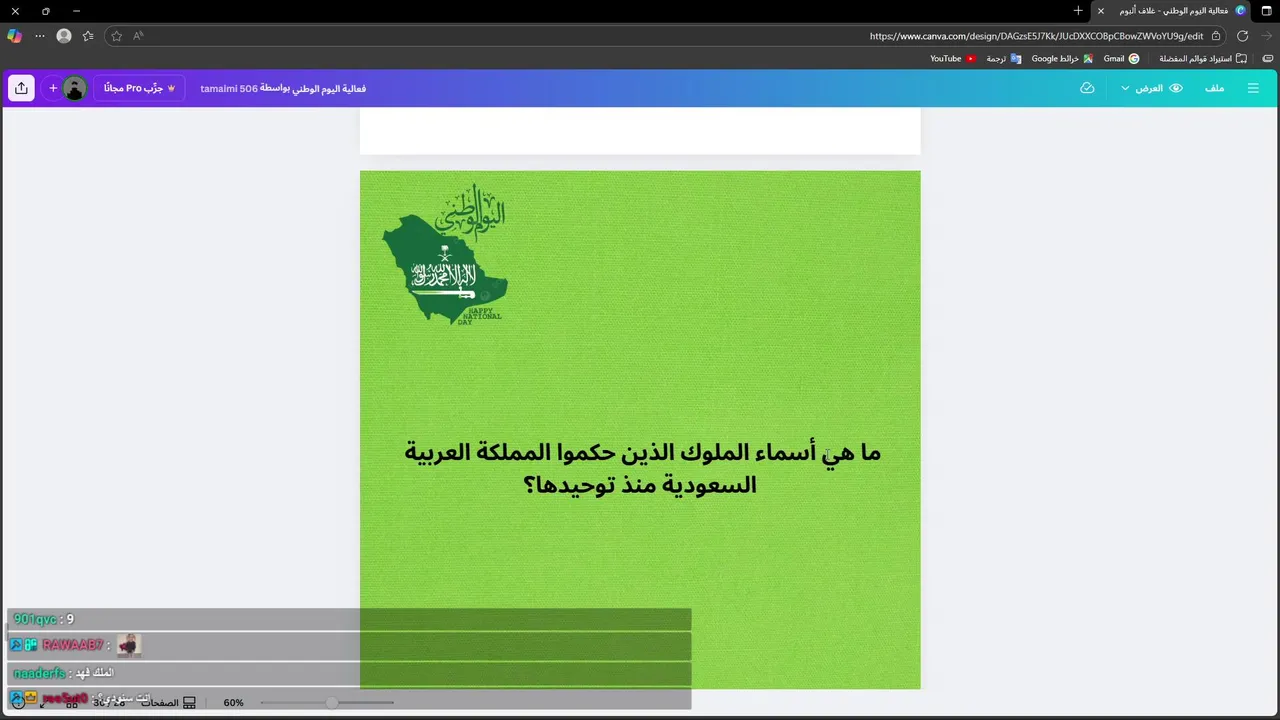Image resolution: width=1280 pixels, height=720 pixels.
Task: Open the ترجمة translate bookmark
Action: 1004,59
